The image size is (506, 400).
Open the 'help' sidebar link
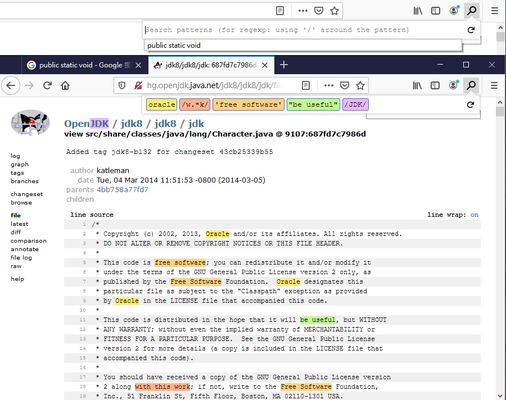[17, 279]
